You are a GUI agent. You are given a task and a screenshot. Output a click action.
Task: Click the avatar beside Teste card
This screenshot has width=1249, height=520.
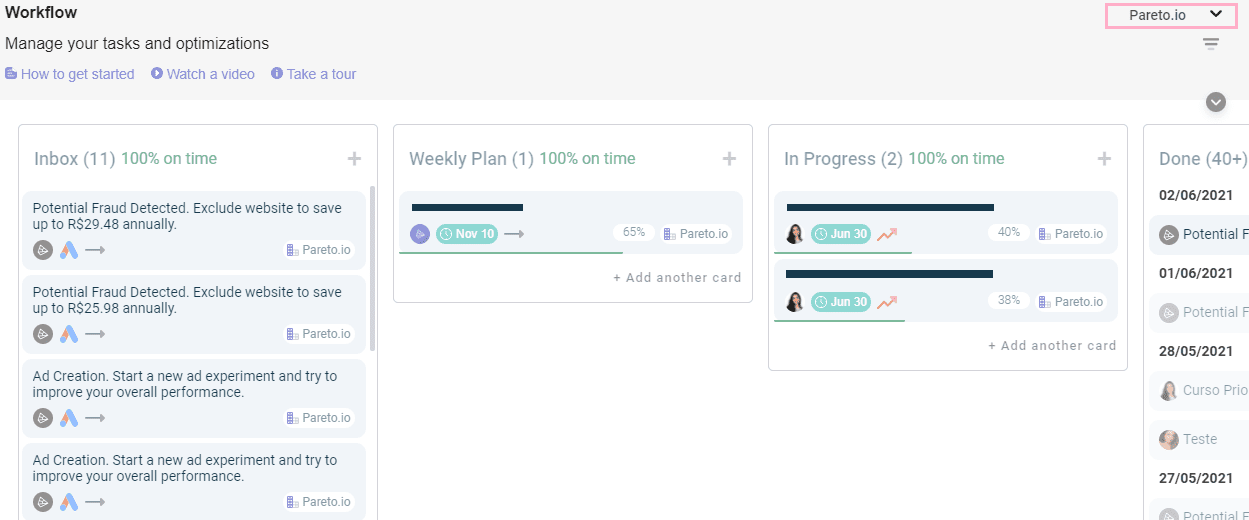click(x=1168, y=439)
